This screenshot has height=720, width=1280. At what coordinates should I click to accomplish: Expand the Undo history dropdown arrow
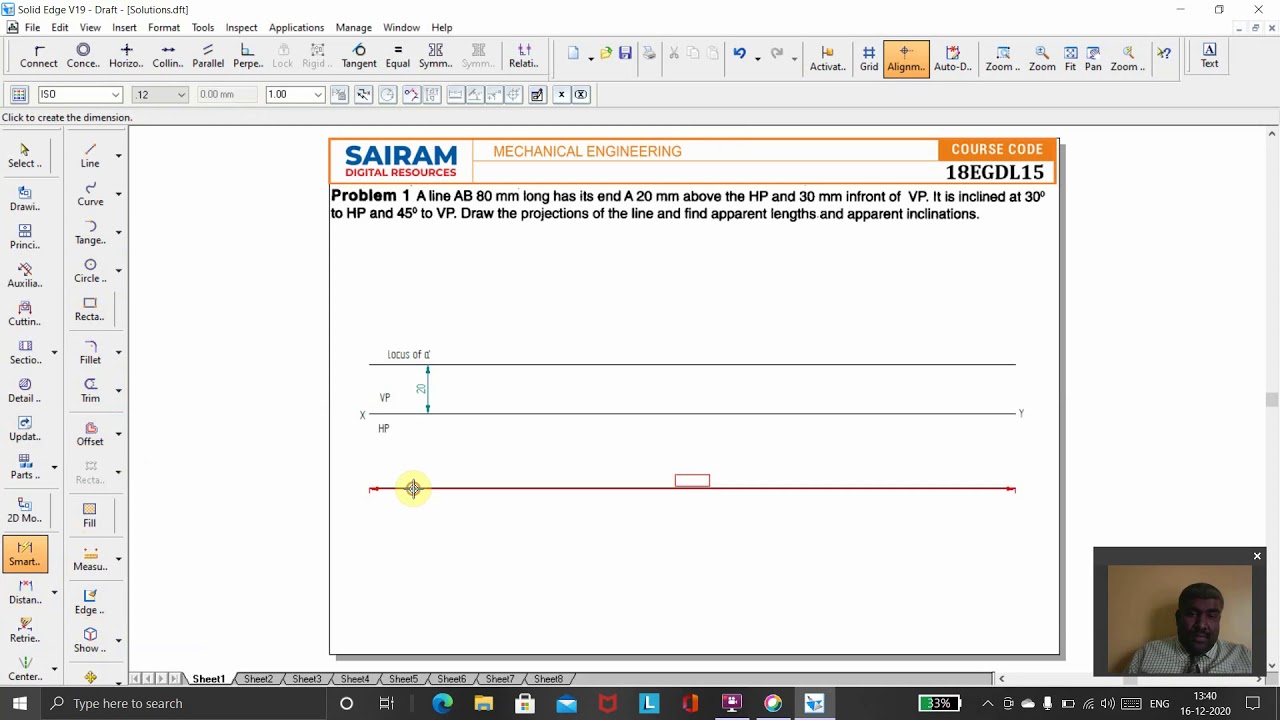[757, 57]
